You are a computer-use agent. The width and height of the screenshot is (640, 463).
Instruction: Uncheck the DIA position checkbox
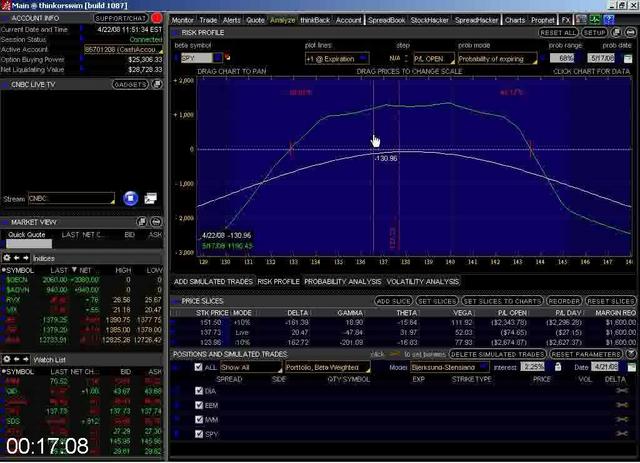pos(199,391)
